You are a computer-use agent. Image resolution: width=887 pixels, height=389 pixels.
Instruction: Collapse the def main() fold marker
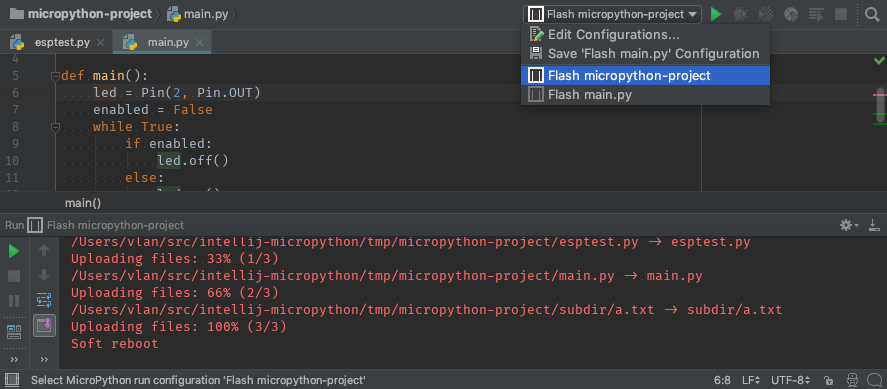pos(55,76)
